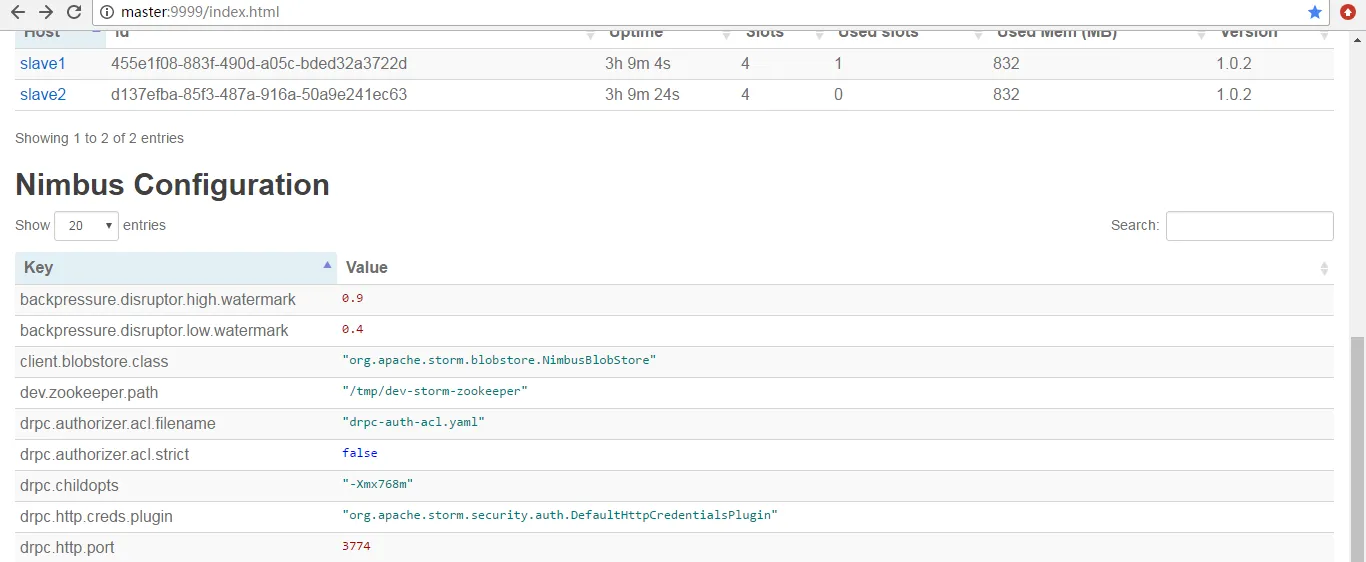The width and height of the screenshot is (1366, 562).
Task: Open the Show entries count dropdown
Action: pos(86,226)
